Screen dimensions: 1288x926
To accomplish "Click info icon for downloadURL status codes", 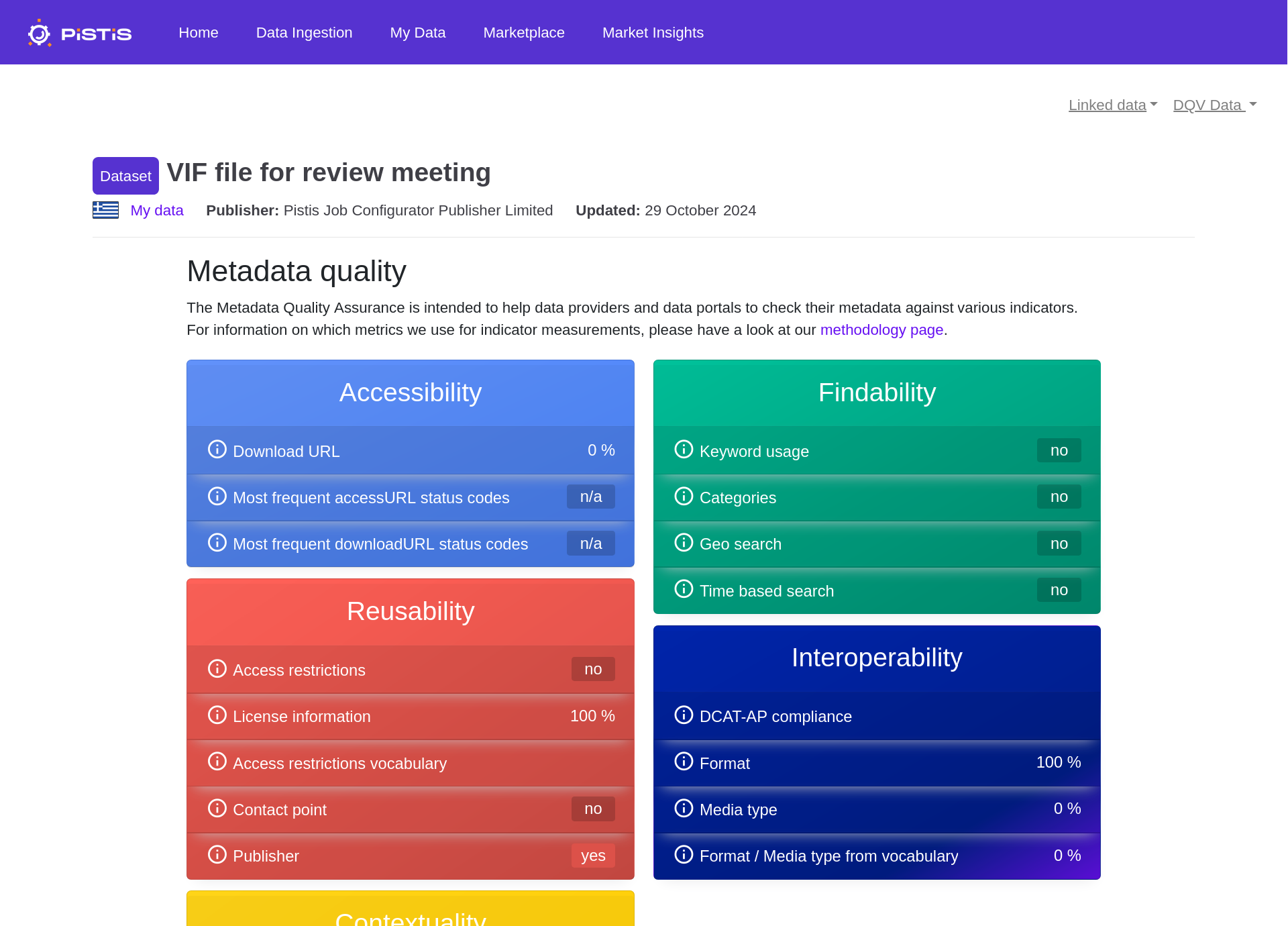I will 217,542.
